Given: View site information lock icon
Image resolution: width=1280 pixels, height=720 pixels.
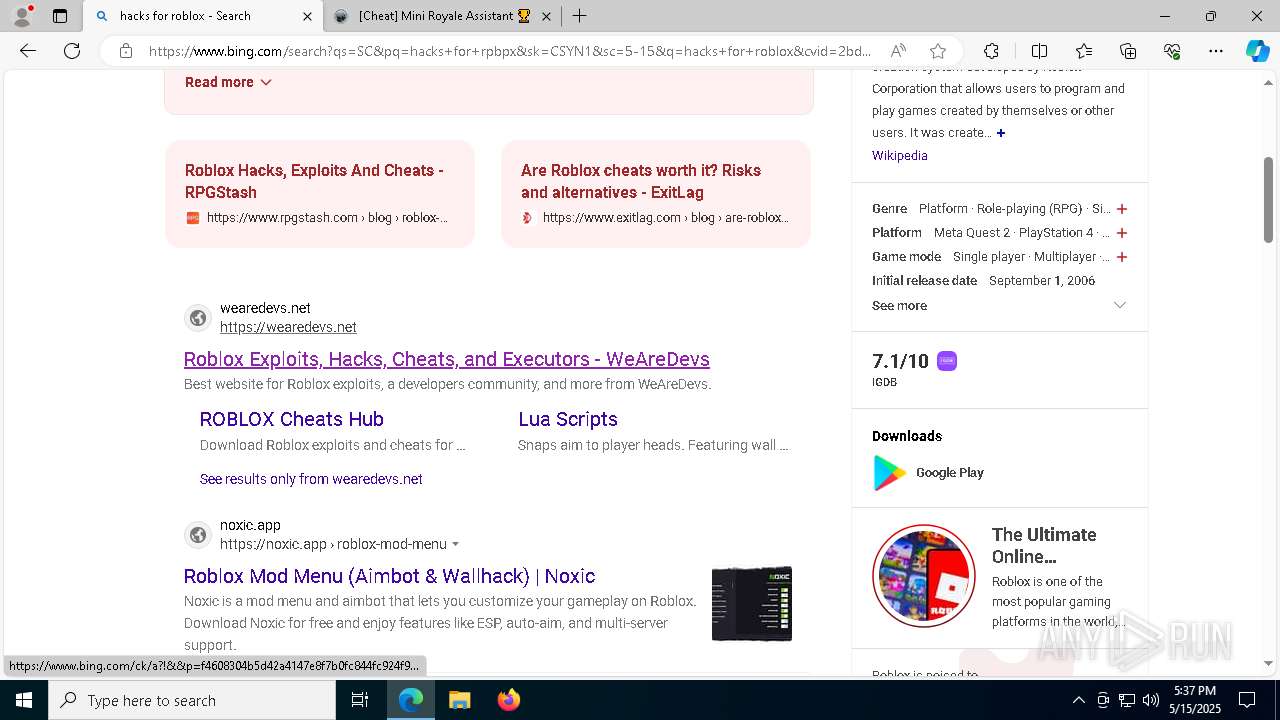Looking at the screenshot, I should click(126, 51).
